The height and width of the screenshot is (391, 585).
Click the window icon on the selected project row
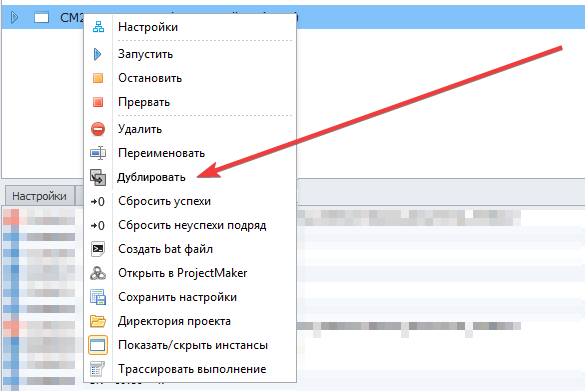point(41,17)
